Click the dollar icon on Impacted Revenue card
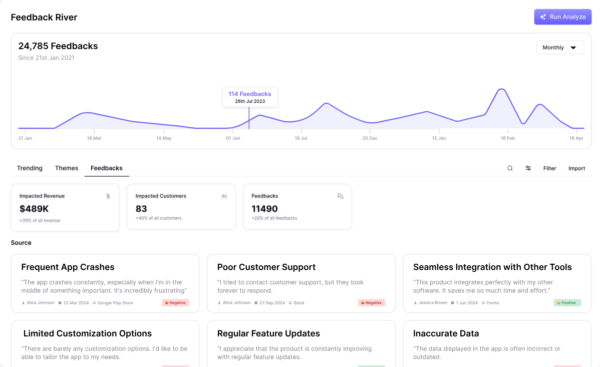The width and height of the screenshot is (600, 367). [108, 196]
